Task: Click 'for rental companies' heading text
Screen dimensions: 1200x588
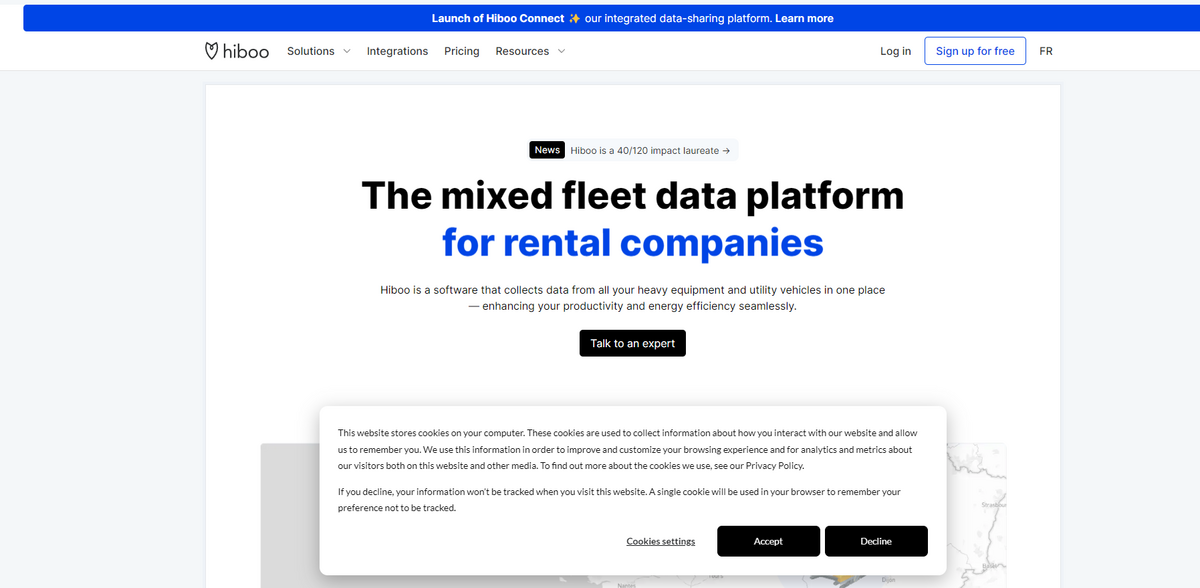Action: point(633,242)
